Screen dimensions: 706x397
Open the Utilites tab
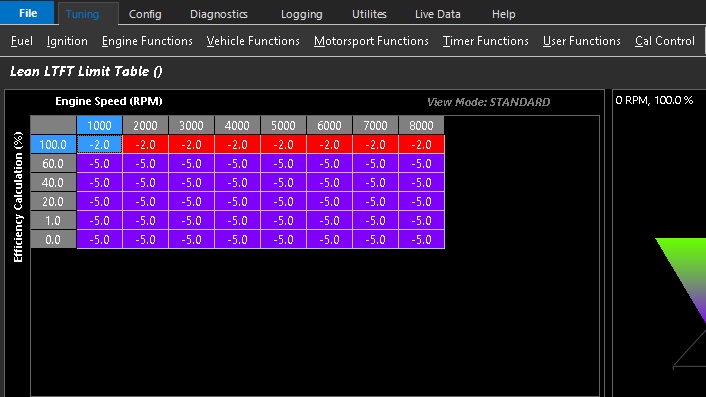(x=369, y=14)
